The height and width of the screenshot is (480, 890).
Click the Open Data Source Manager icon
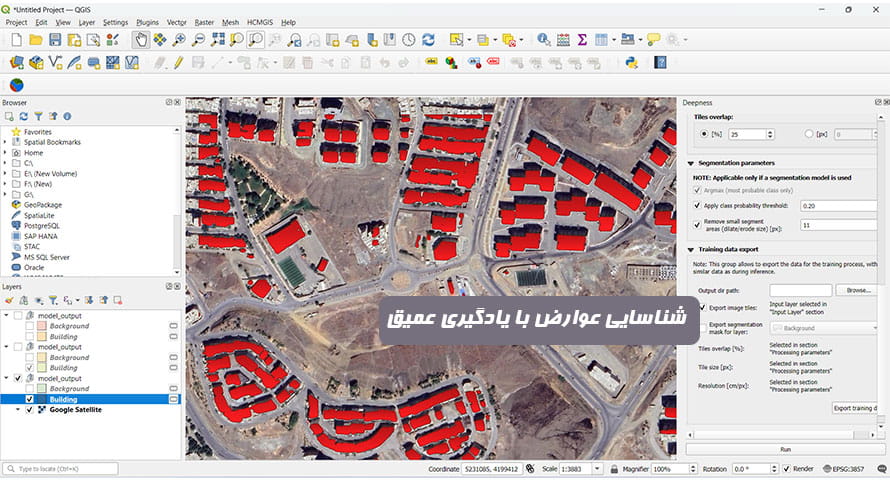pos(16,62)
